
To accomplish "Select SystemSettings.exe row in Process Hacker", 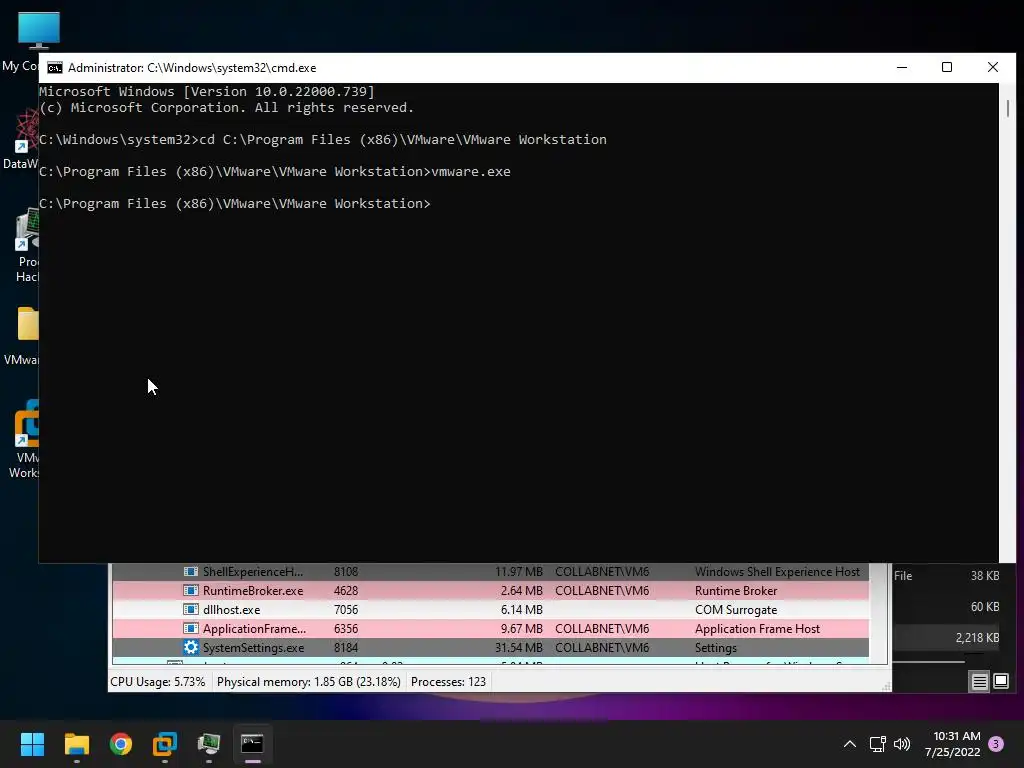I will pyautogui.click(x=490, y=647).
